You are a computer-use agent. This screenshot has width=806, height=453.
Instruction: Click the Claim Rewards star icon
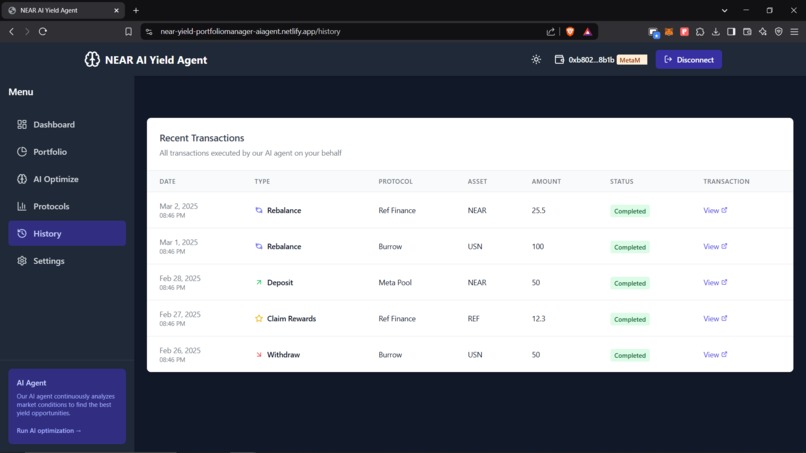click(x=259, y=318)
